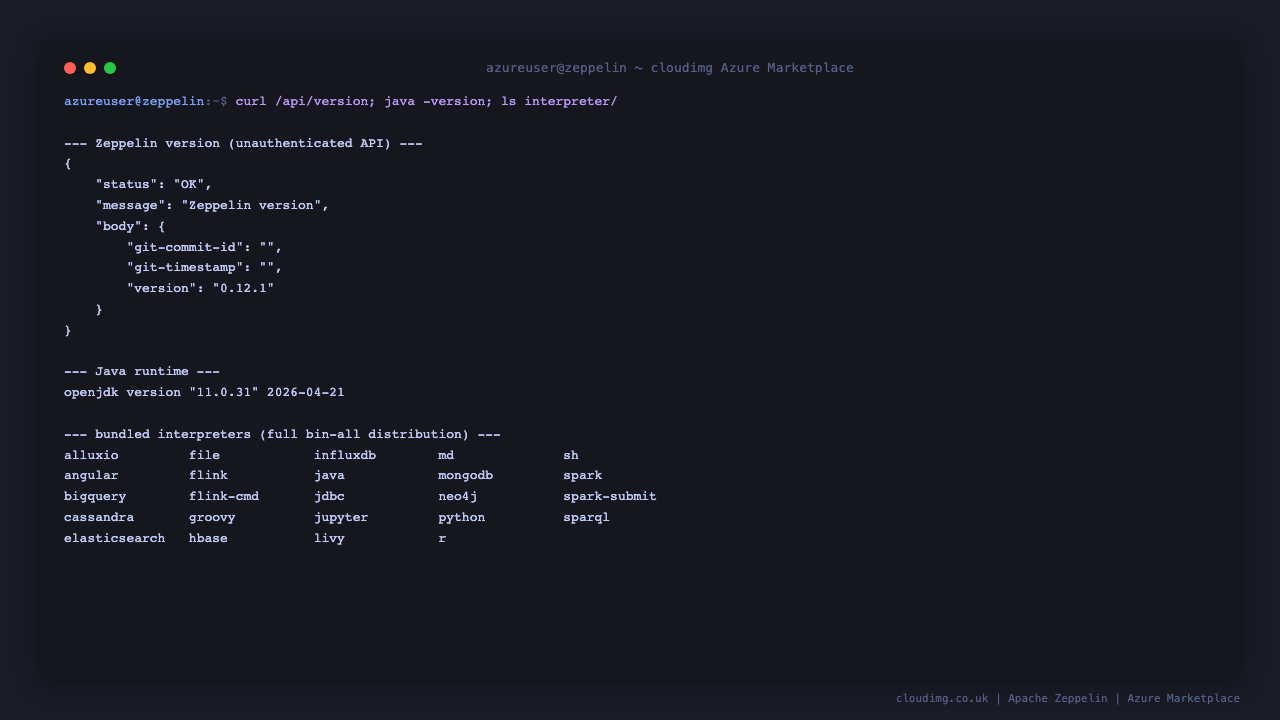Click the '"status": "OK"' line
Viewport: 1280px width, 720px height.
154,184
